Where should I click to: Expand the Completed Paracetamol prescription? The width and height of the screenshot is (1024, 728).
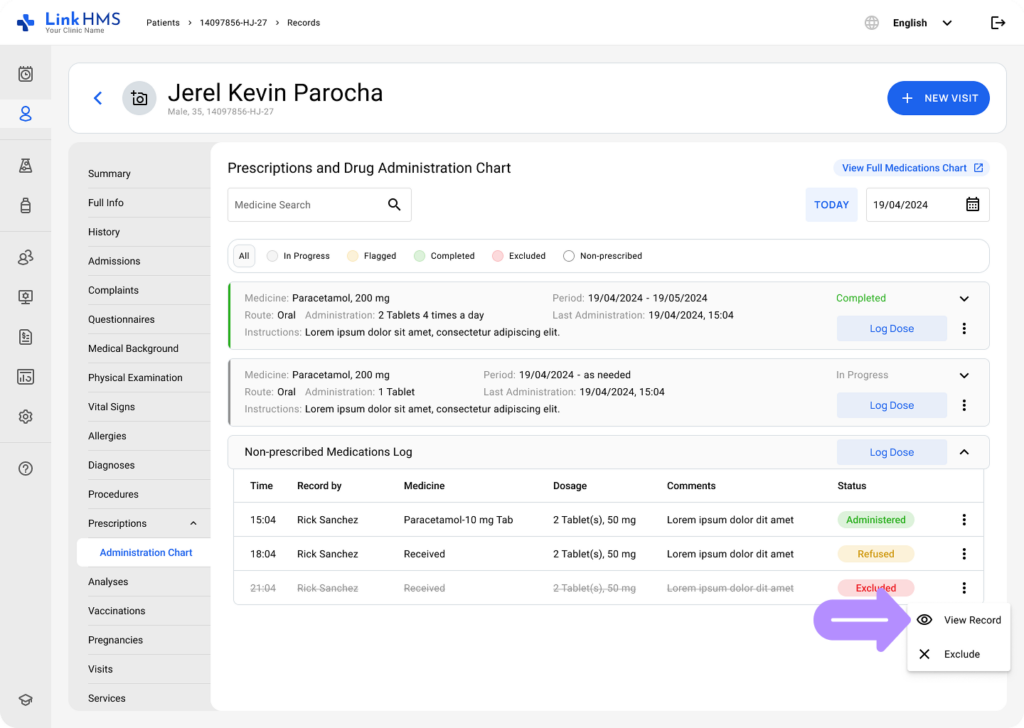coord(964,298)
